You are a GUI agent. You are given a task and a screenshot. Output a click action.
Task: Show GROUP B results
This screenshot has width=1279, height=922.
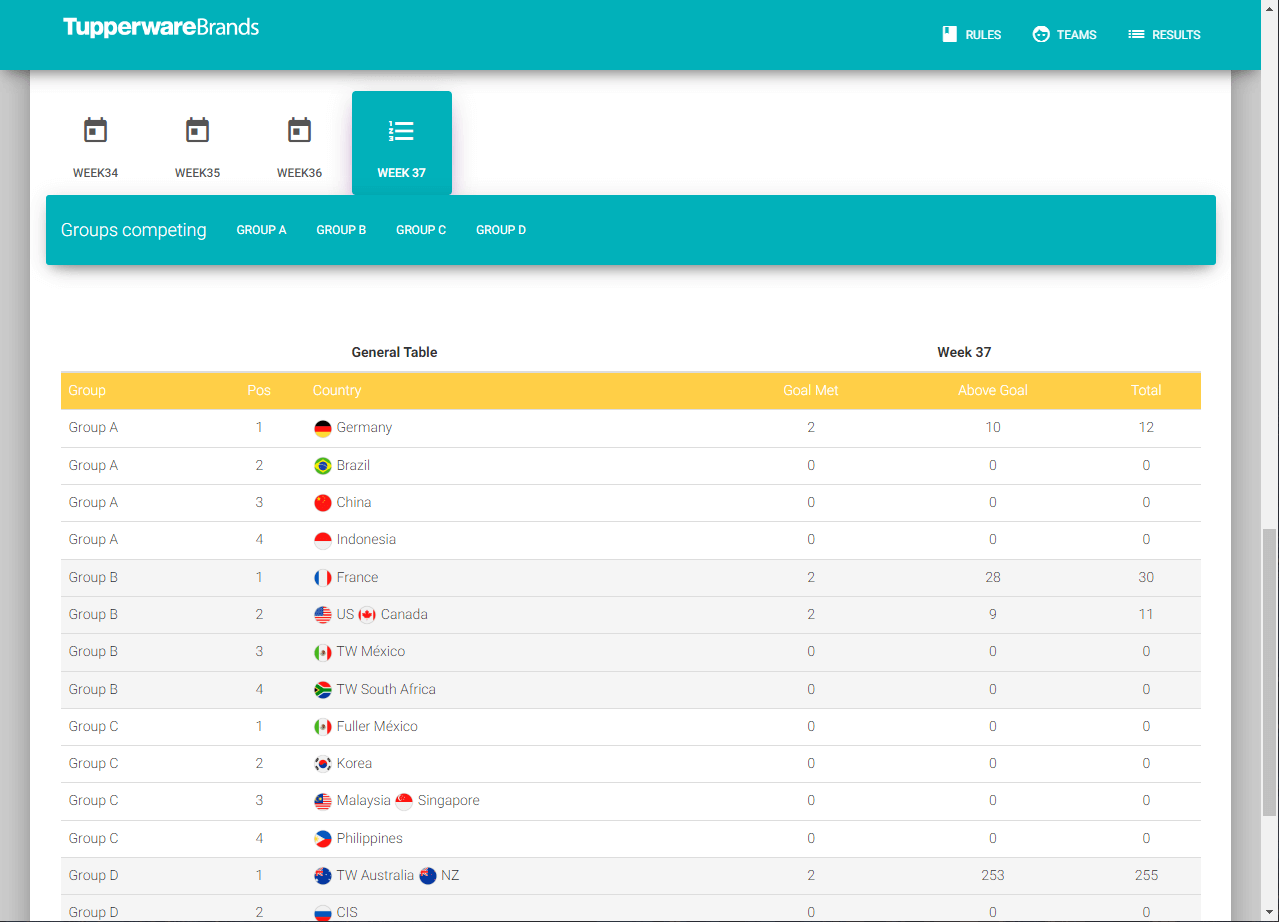tap(341, 230)
